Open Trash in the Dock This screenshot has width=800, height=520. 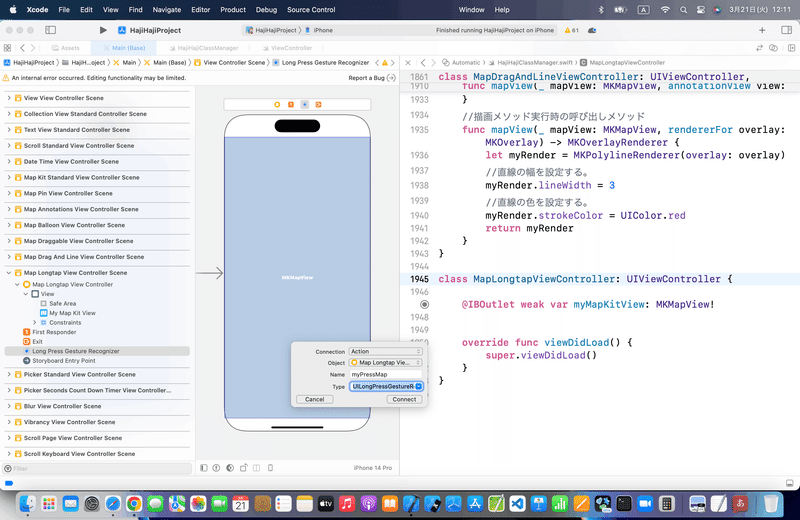point(771,504)
